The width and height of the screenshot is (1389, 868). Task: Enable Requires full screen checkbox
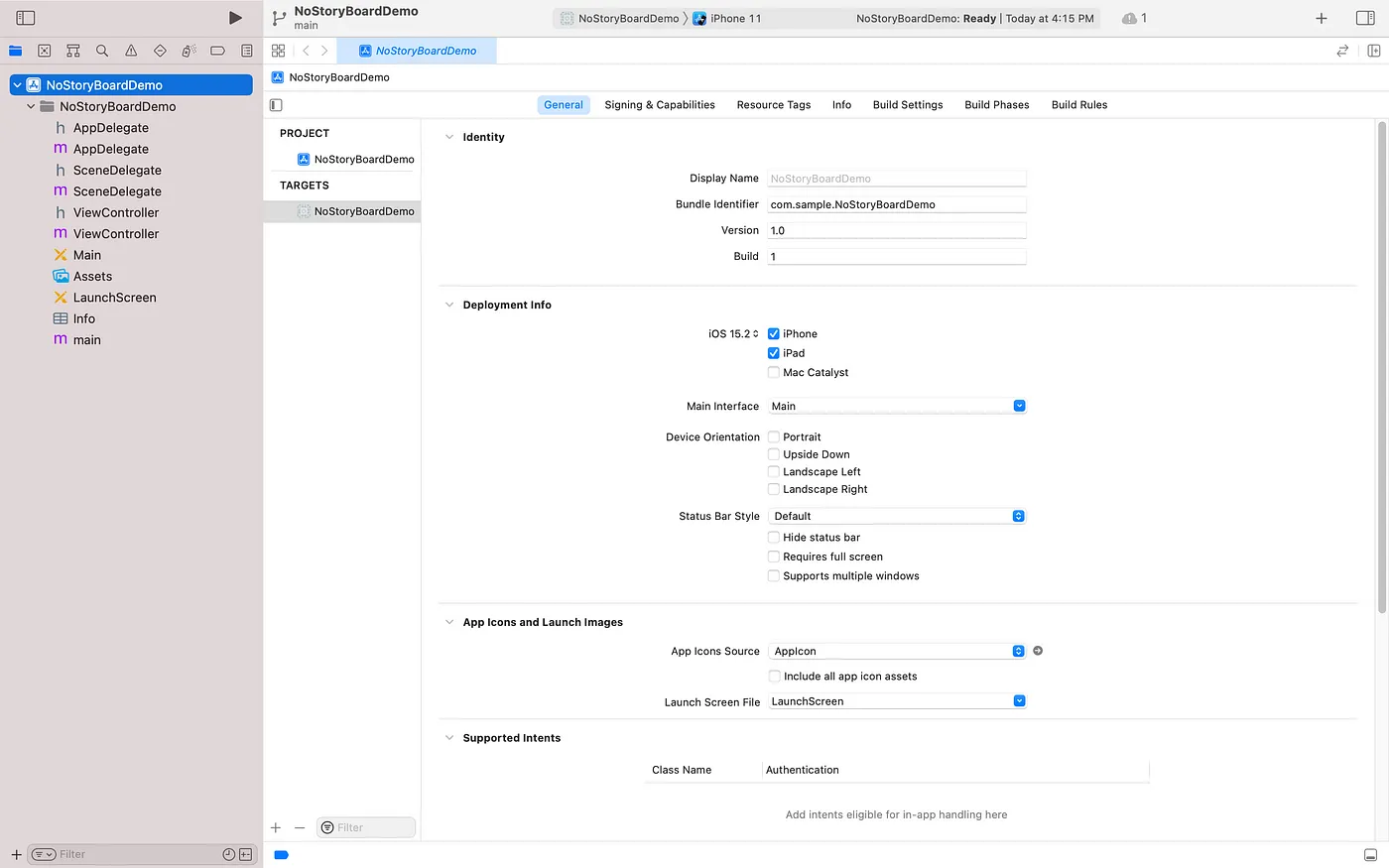tap(774, 558)
